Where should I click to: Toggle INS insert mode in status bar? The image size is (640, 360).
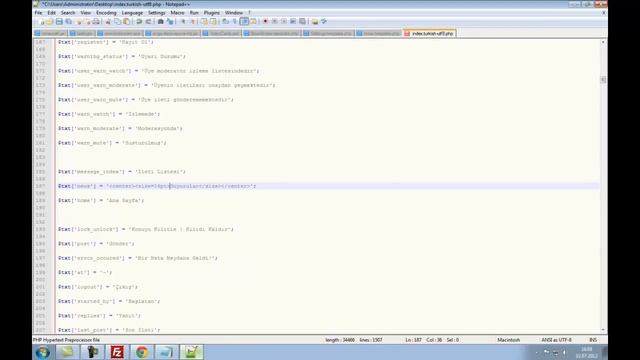click(593, 340)
